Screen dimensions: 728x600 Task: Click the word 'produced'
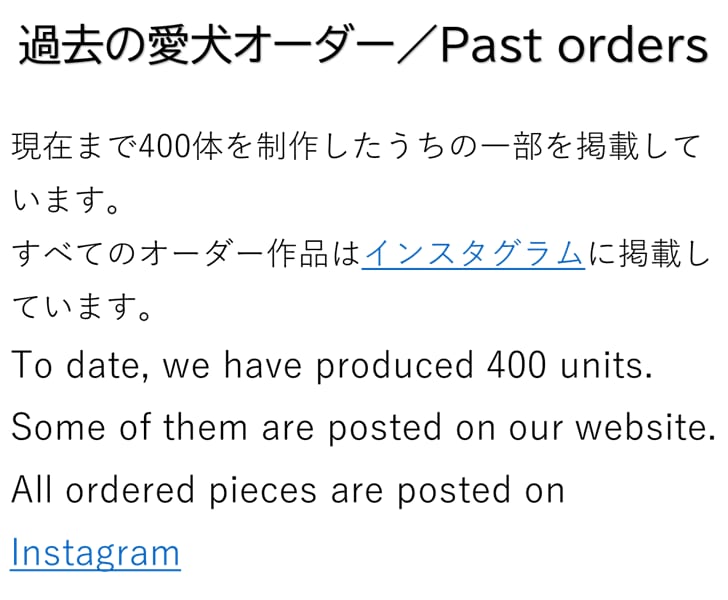(394, 366)
